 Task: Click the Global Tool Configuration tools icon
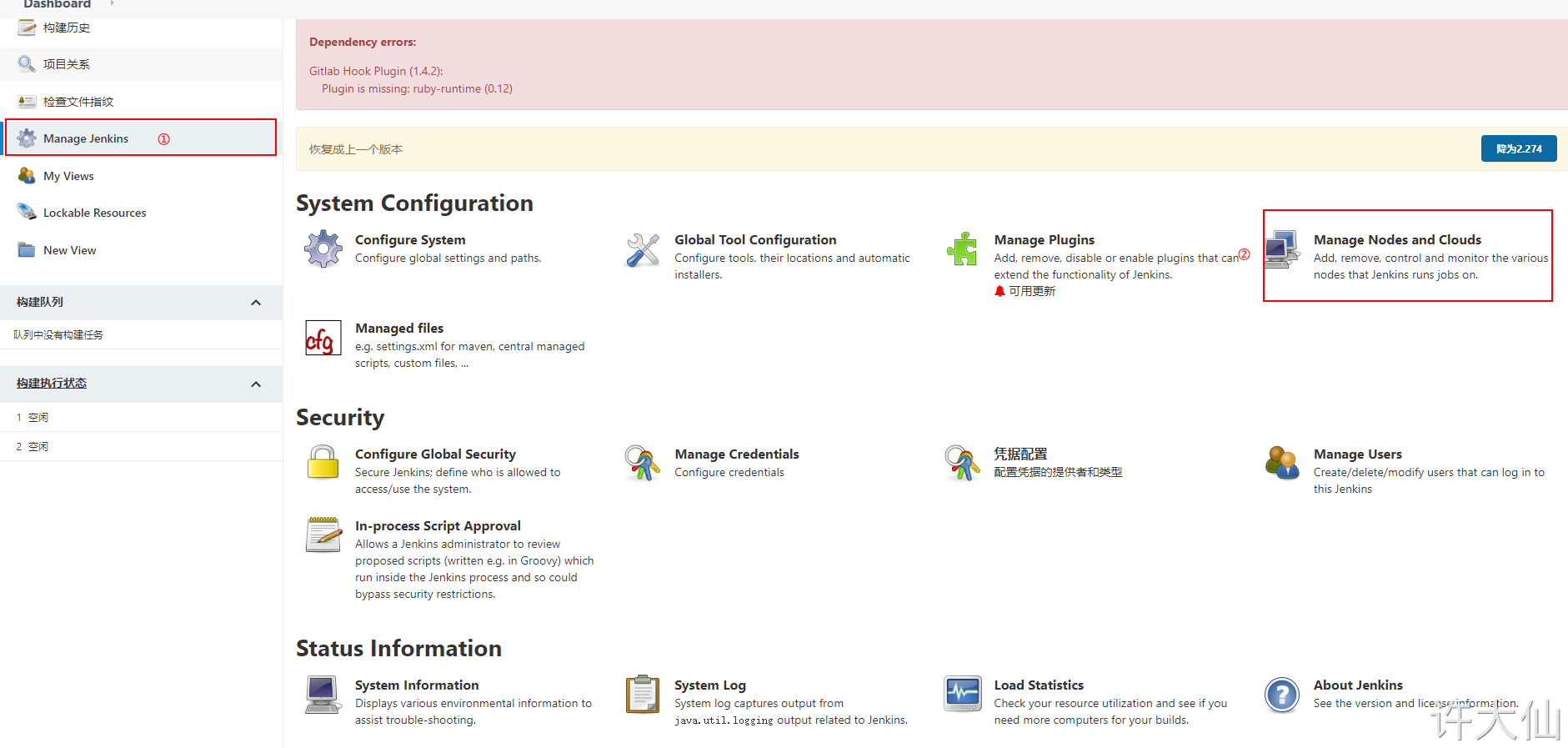[643, 249]
